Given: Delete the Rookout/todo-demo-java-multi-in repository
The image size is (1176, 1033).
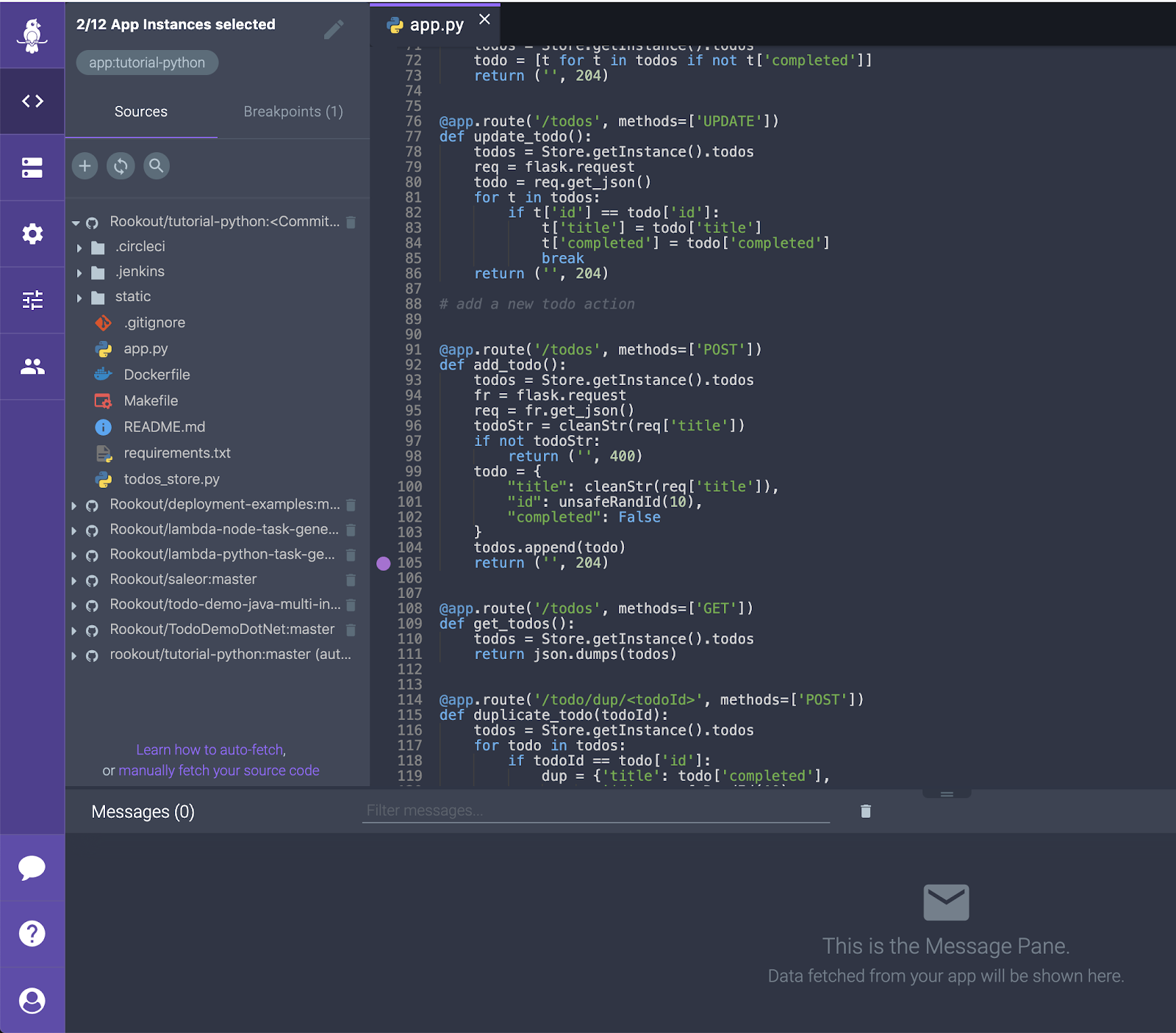Looking at the screenshot, I should [x=351, y=605].
